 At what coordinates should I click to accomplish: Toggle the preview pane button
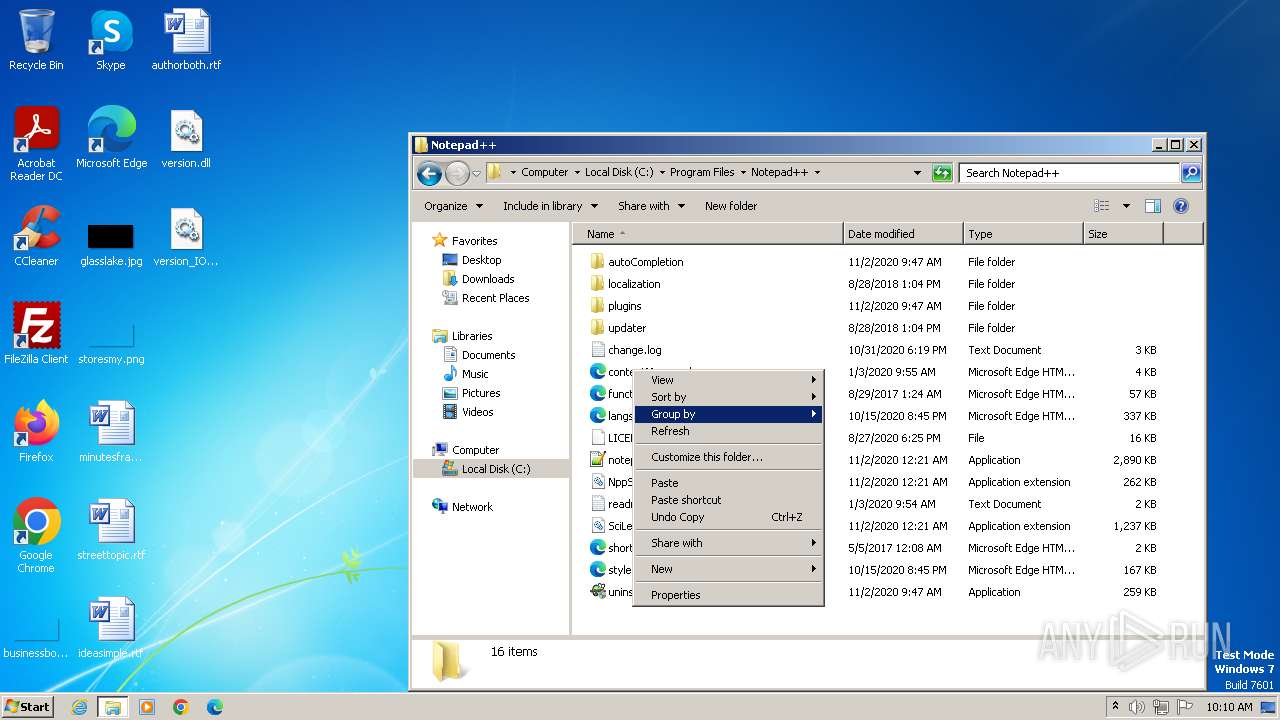click(1152, 206)
